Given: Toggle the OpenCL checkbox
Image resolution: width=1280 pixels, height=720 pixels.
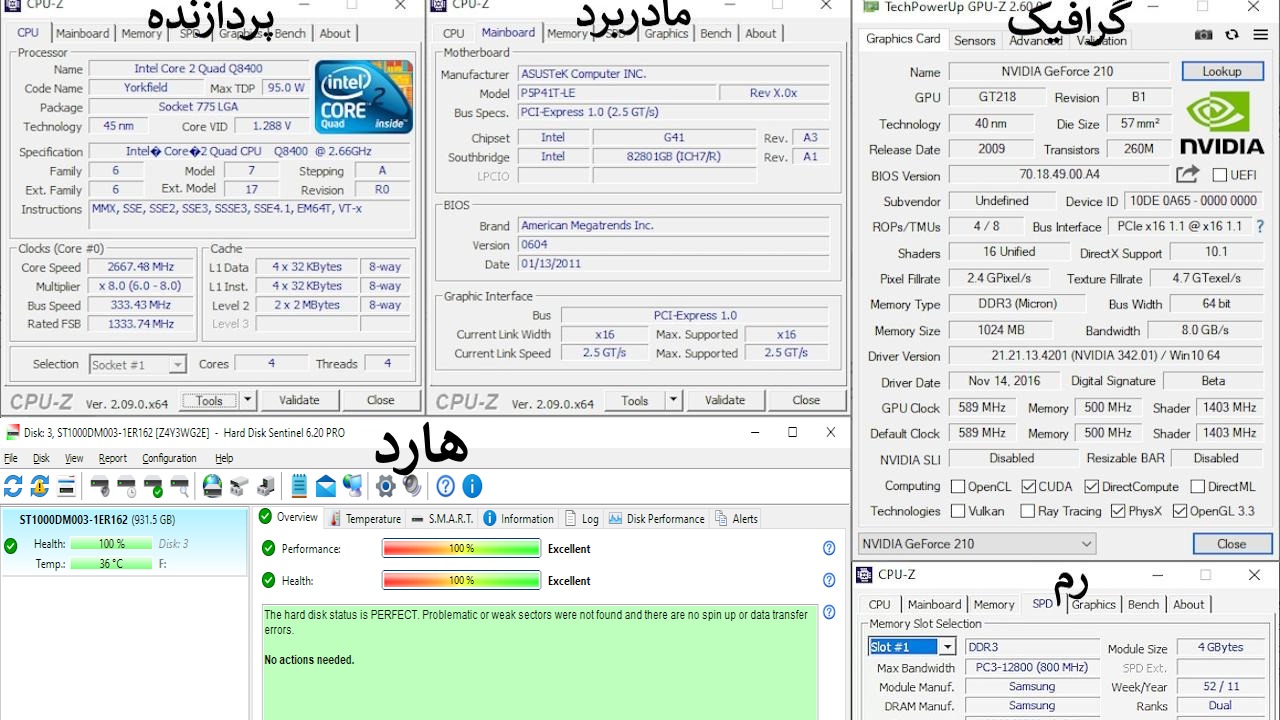Looking at the screenshot, I should tap(958, 487).
